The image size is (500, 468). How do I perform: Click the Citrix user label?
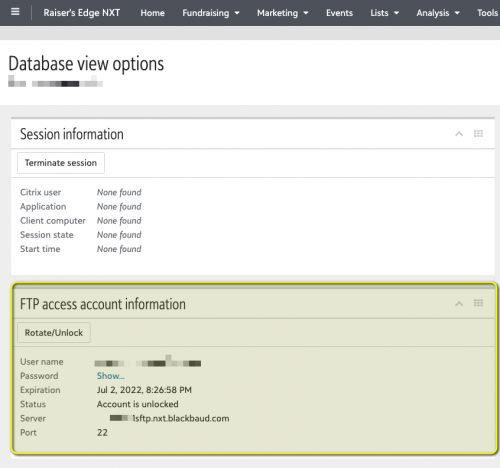point(40,192)
